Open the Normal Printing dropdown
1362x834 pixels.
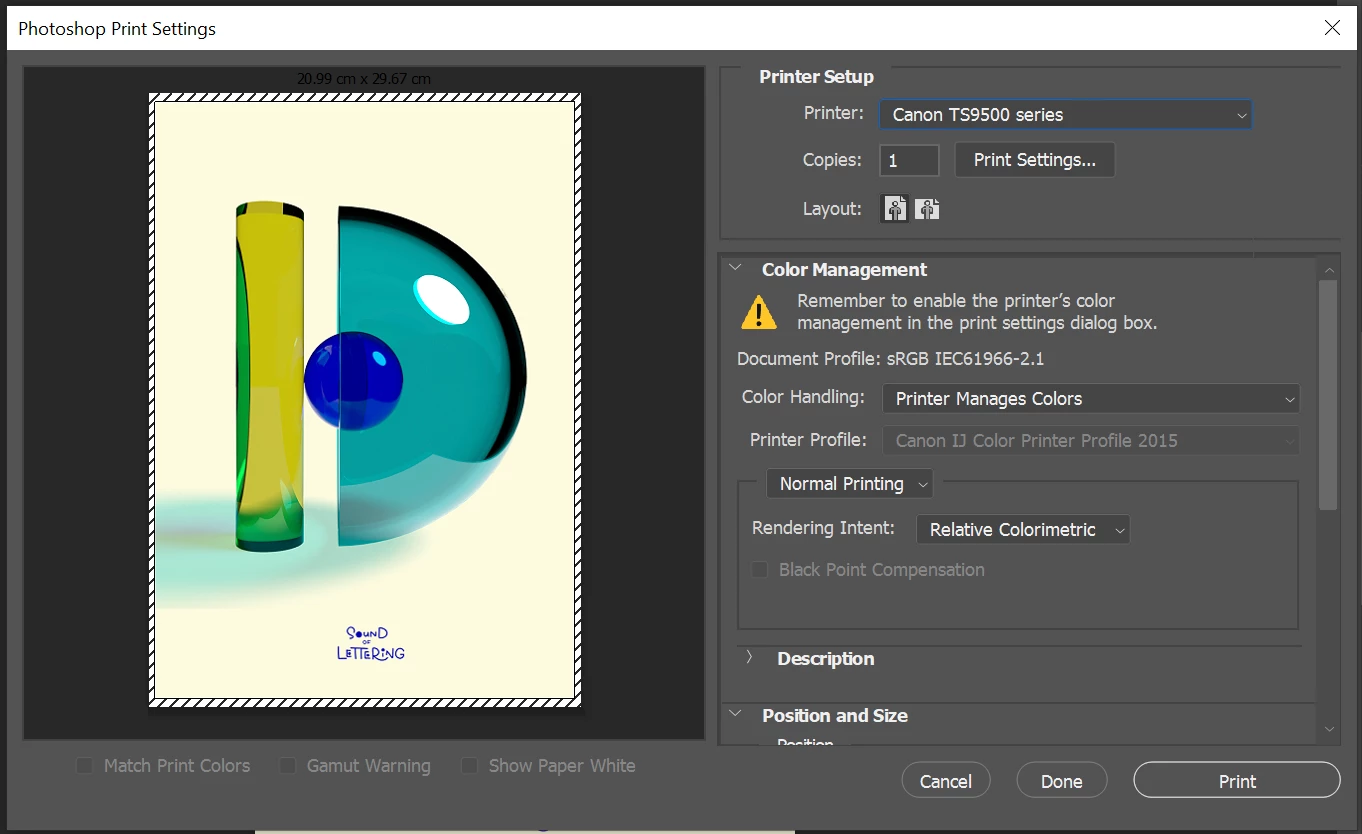[849, 484]
